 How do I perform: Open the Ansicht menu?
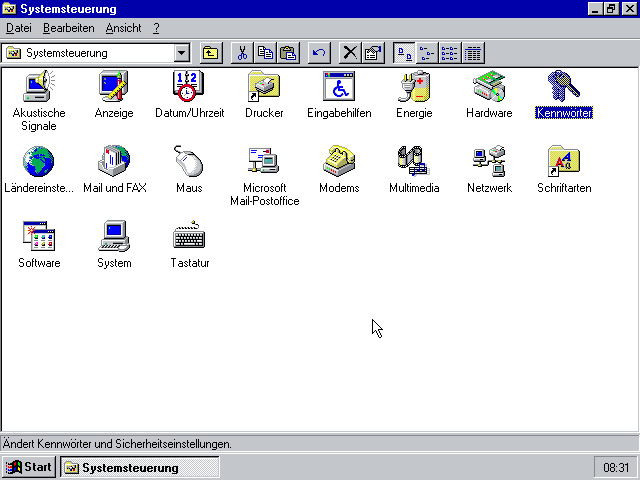point(123,28)
